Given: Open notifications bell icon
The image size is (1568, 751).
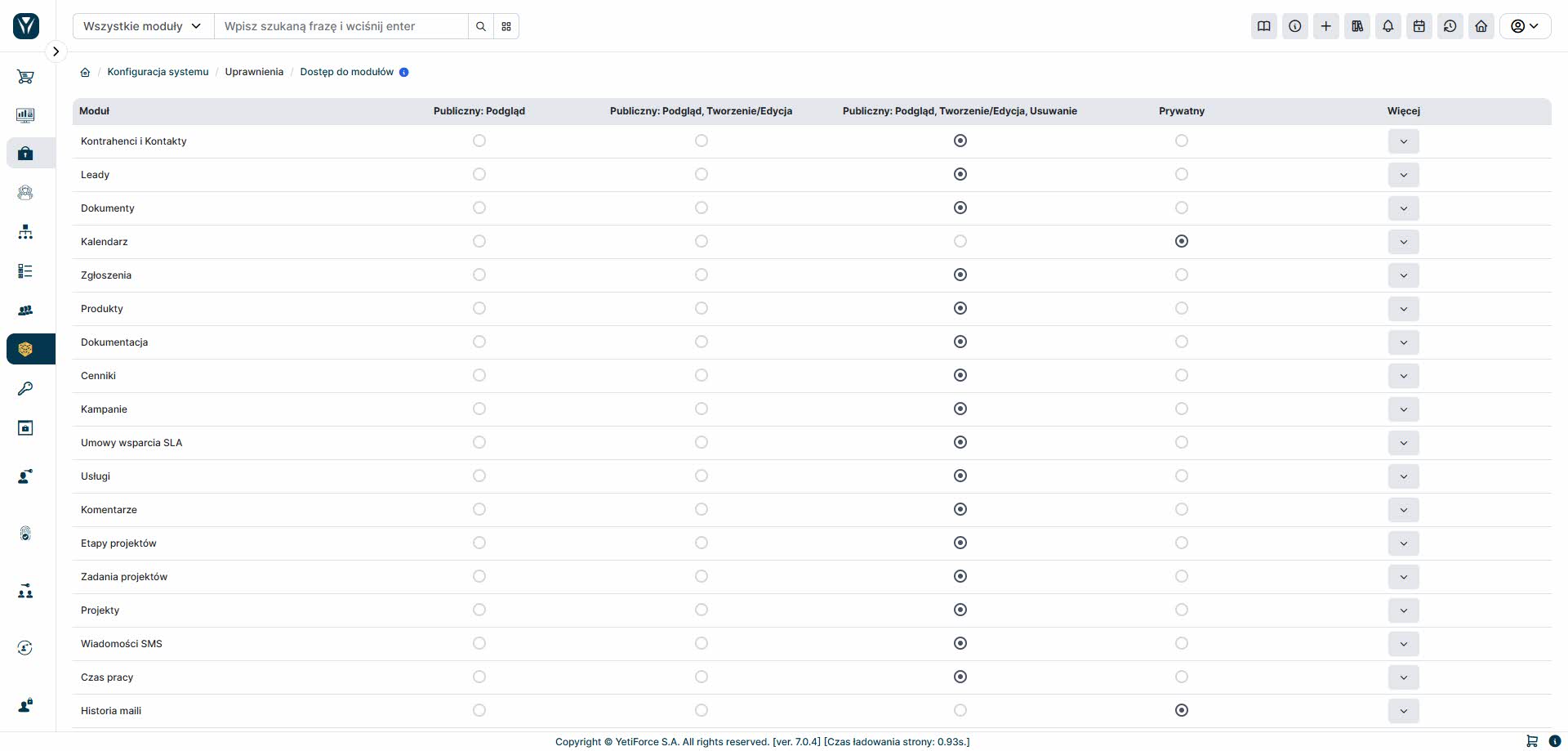Looking at the screenshot, I should pos(1388,26).
